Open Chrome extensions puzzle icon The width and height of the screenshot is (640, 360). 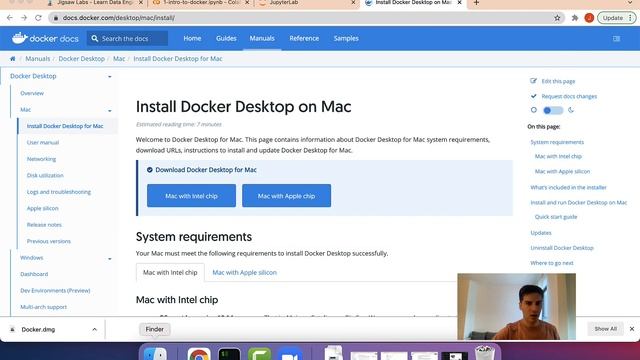(x=575, y=18)
